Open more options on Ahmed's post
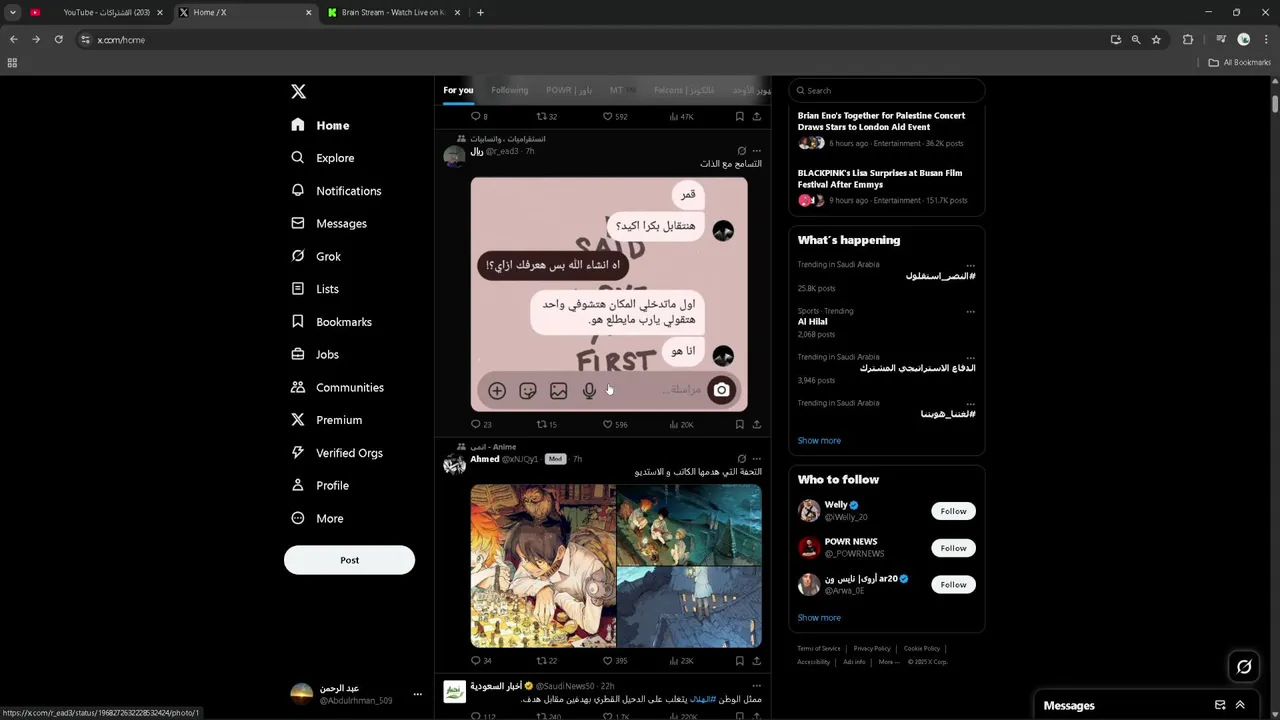 pos(757,459)
